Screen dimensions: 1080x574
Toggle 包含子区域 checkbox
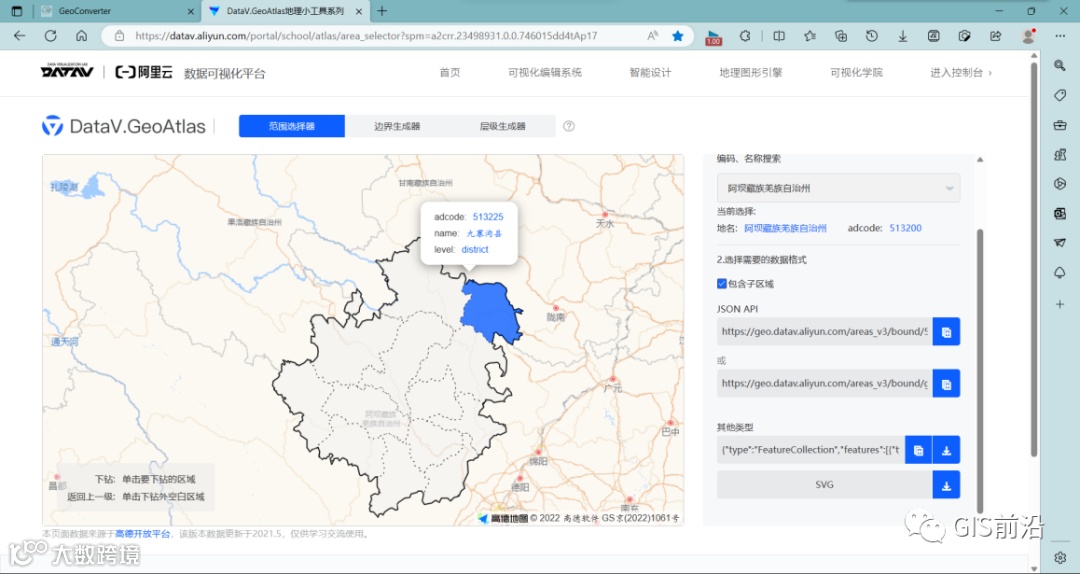(x=722, y=283)
